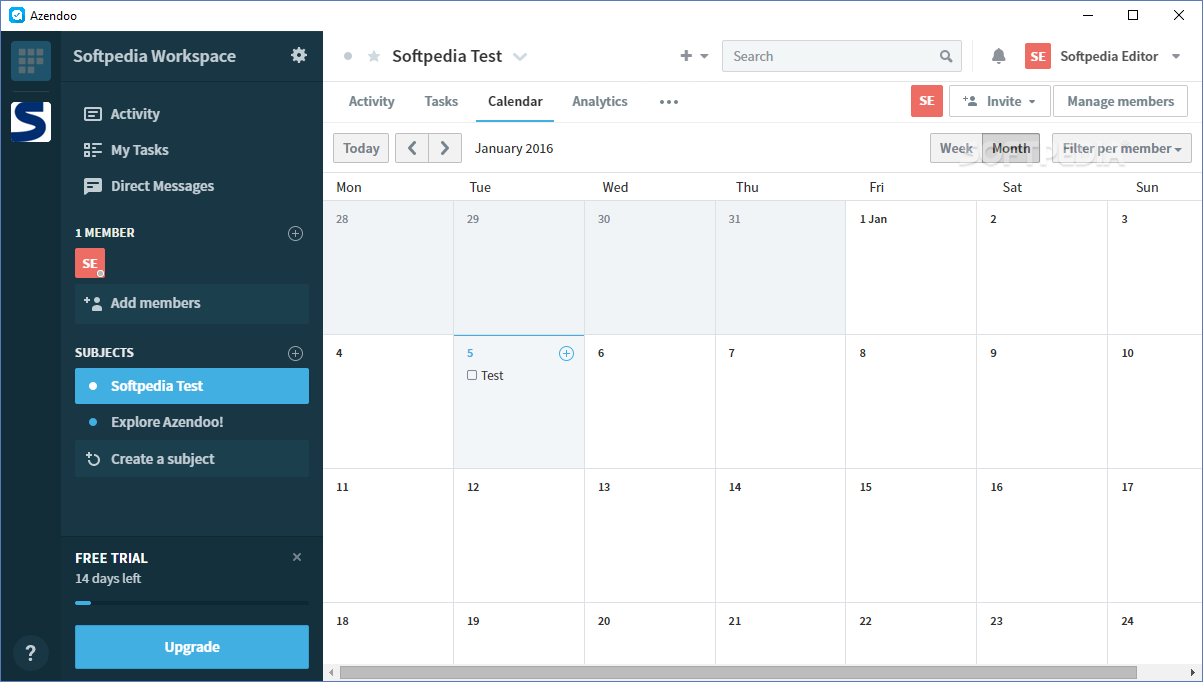Image resolution: width=1203 pixels, height=682 pixels.
Task: Click the SE member avatar in sidebar
Action: 90,263
